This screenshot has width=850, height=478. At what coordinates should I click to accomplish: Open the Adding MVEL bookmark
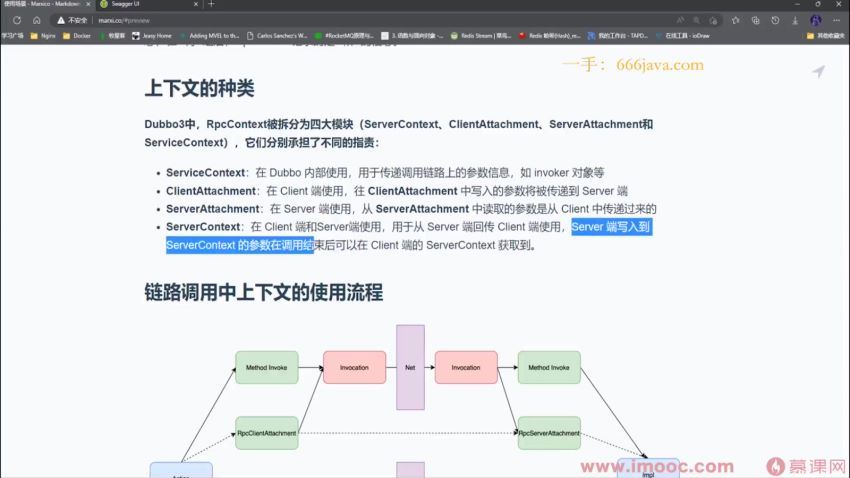tap(209, 36)
